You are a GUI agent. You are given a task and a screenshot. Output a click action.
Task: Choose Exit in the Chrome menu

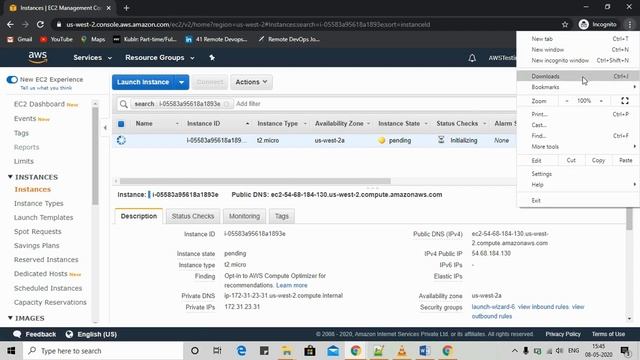578,200
